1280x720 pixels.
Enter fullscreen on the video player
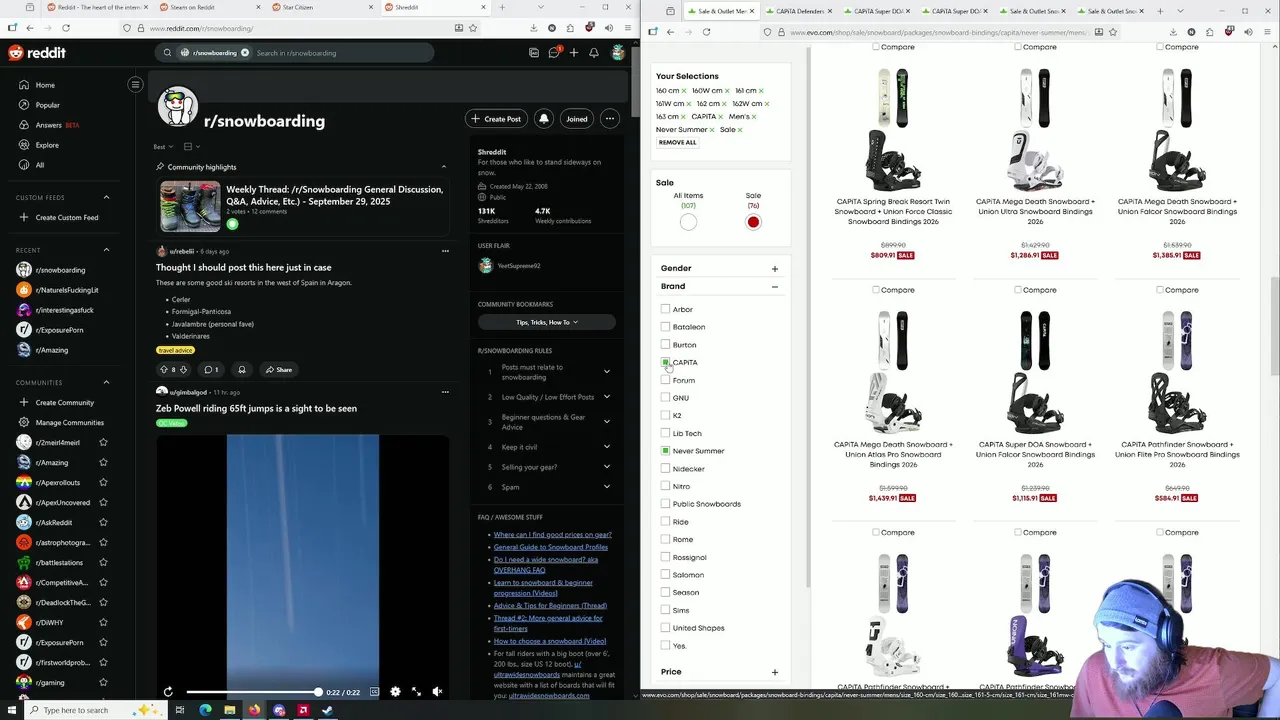coord(416,692)
